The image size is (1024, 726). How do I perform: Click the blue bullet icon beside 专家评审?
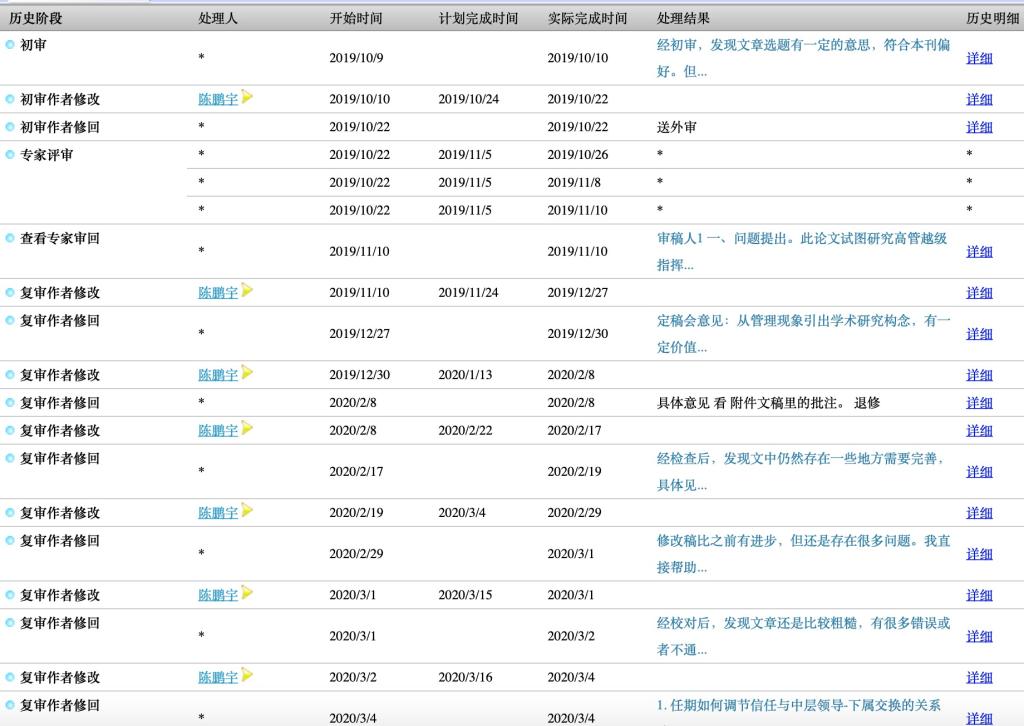10,155
